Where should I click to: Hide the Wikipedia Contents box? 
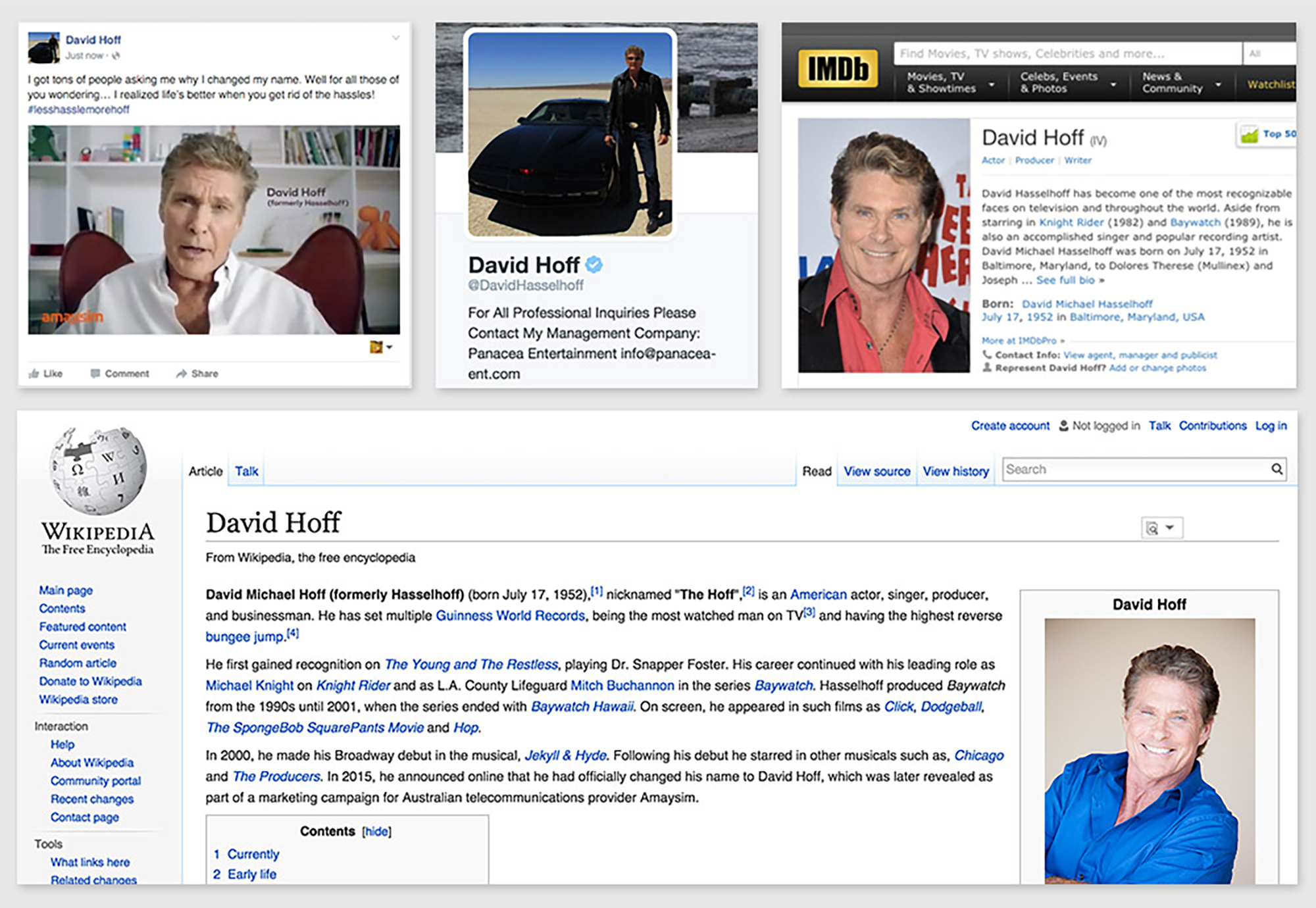pyautogui.click(x=376, y=832)
